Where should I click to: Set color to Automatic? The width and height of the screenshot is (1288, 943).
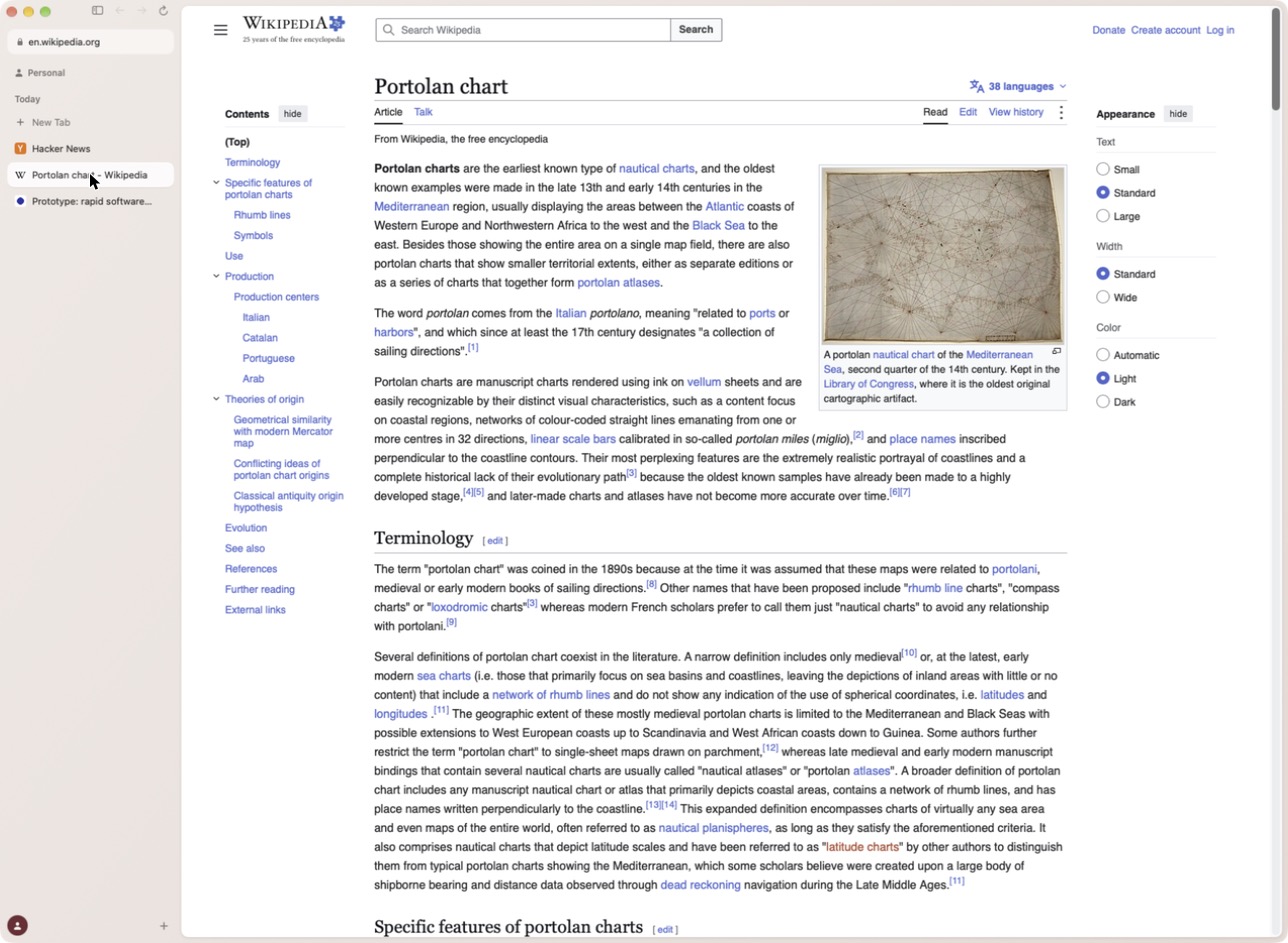tap(1103, 355)
